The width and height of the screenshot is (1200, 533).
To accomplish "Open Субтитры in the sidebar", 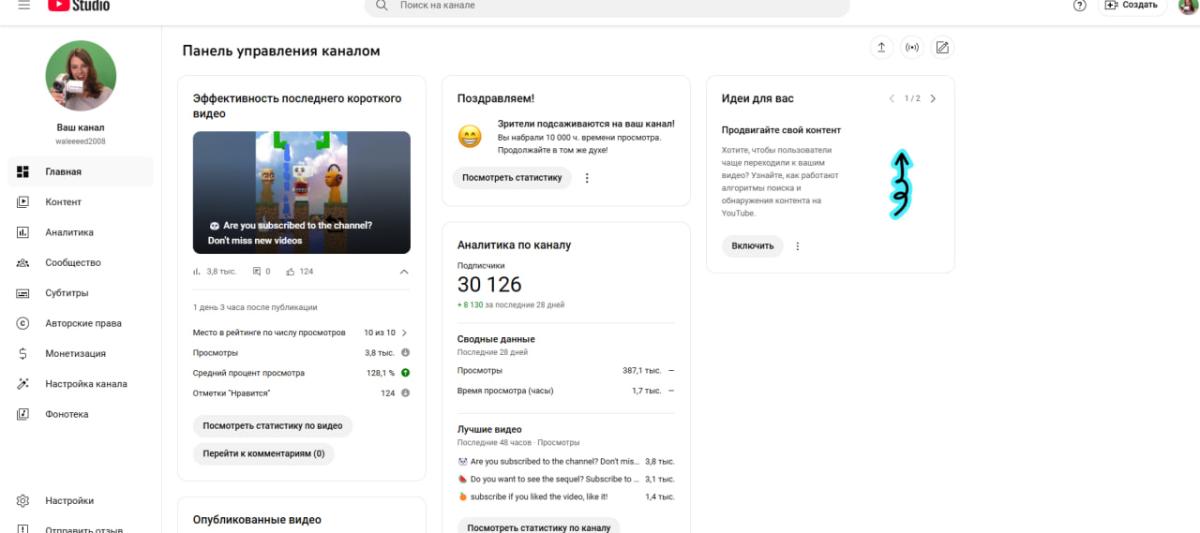I will 80,293.
